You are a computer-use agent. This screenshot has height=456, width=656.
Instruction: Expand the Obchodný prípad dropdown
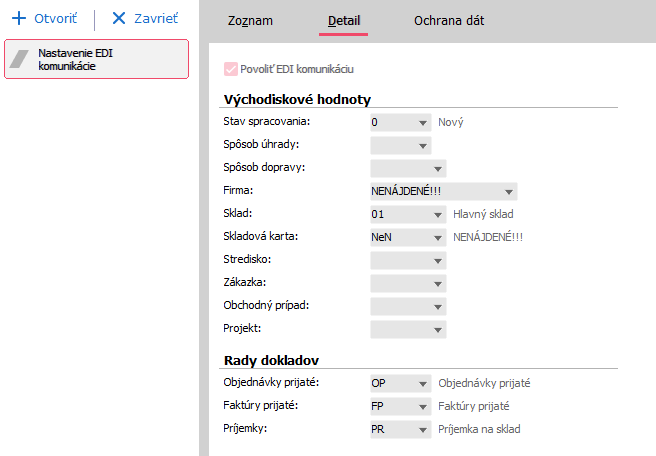pyautogui.click(x=438, y=306)
